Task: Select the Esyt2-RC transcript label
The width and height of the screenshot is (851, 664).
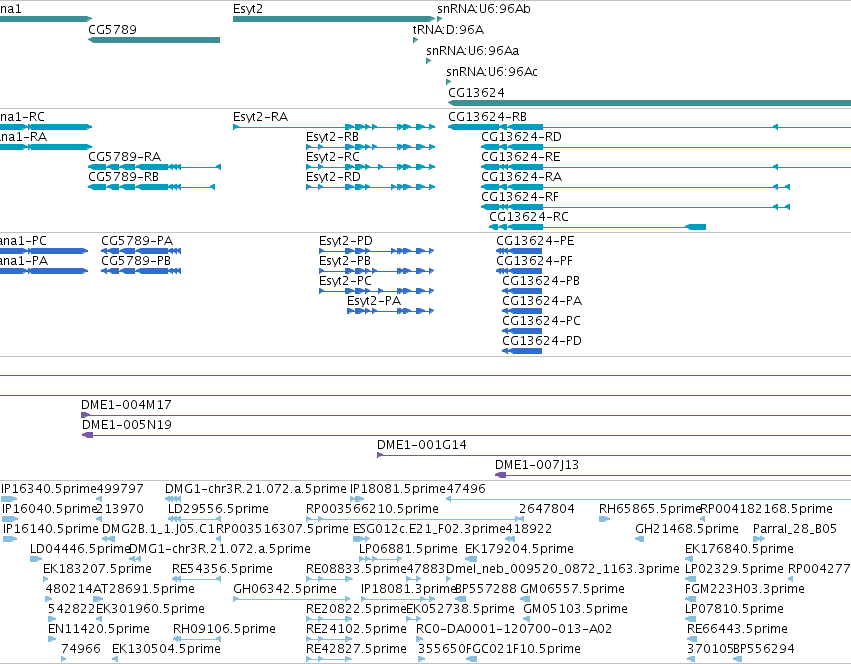Action: pos(333,157)
